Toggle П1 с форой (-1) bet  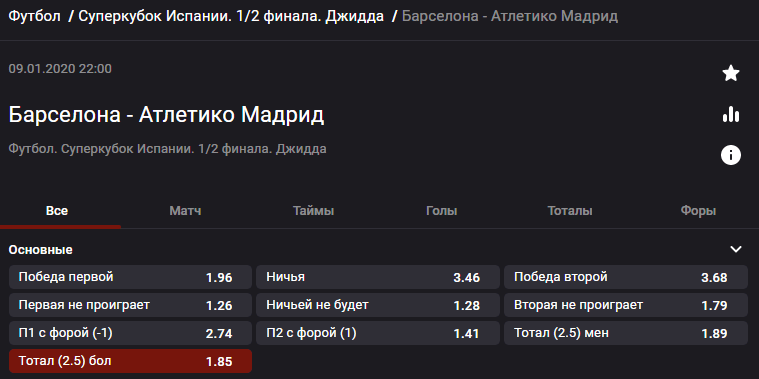131,333
